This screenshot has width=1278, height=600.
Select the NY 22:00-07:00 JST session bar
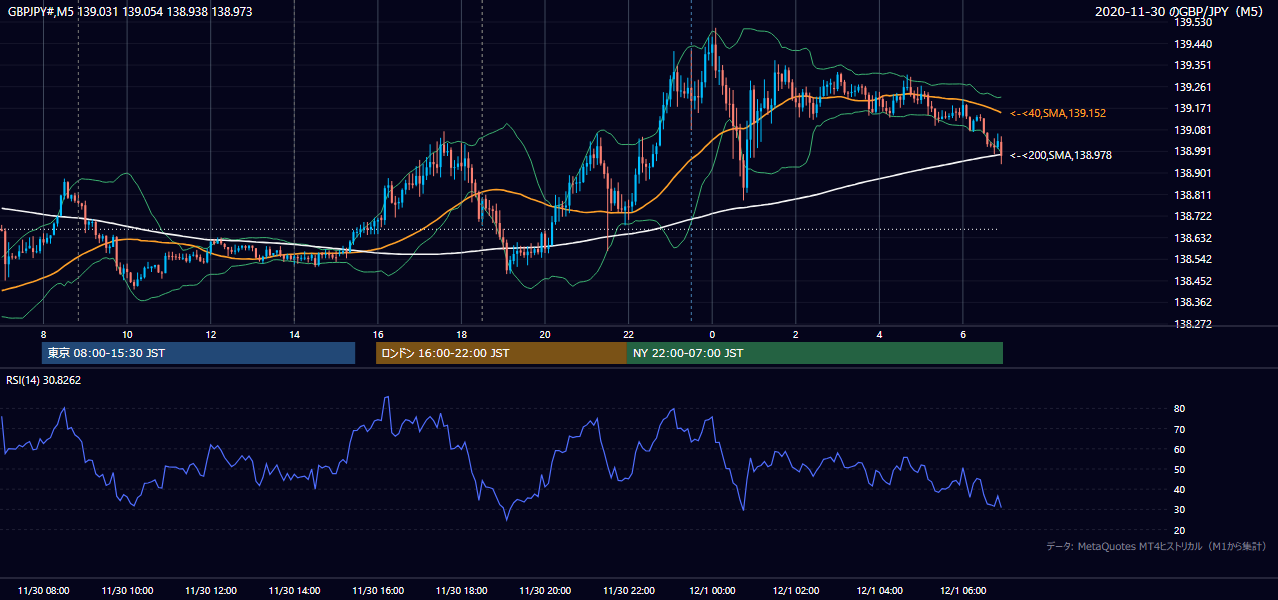point(815,353)
